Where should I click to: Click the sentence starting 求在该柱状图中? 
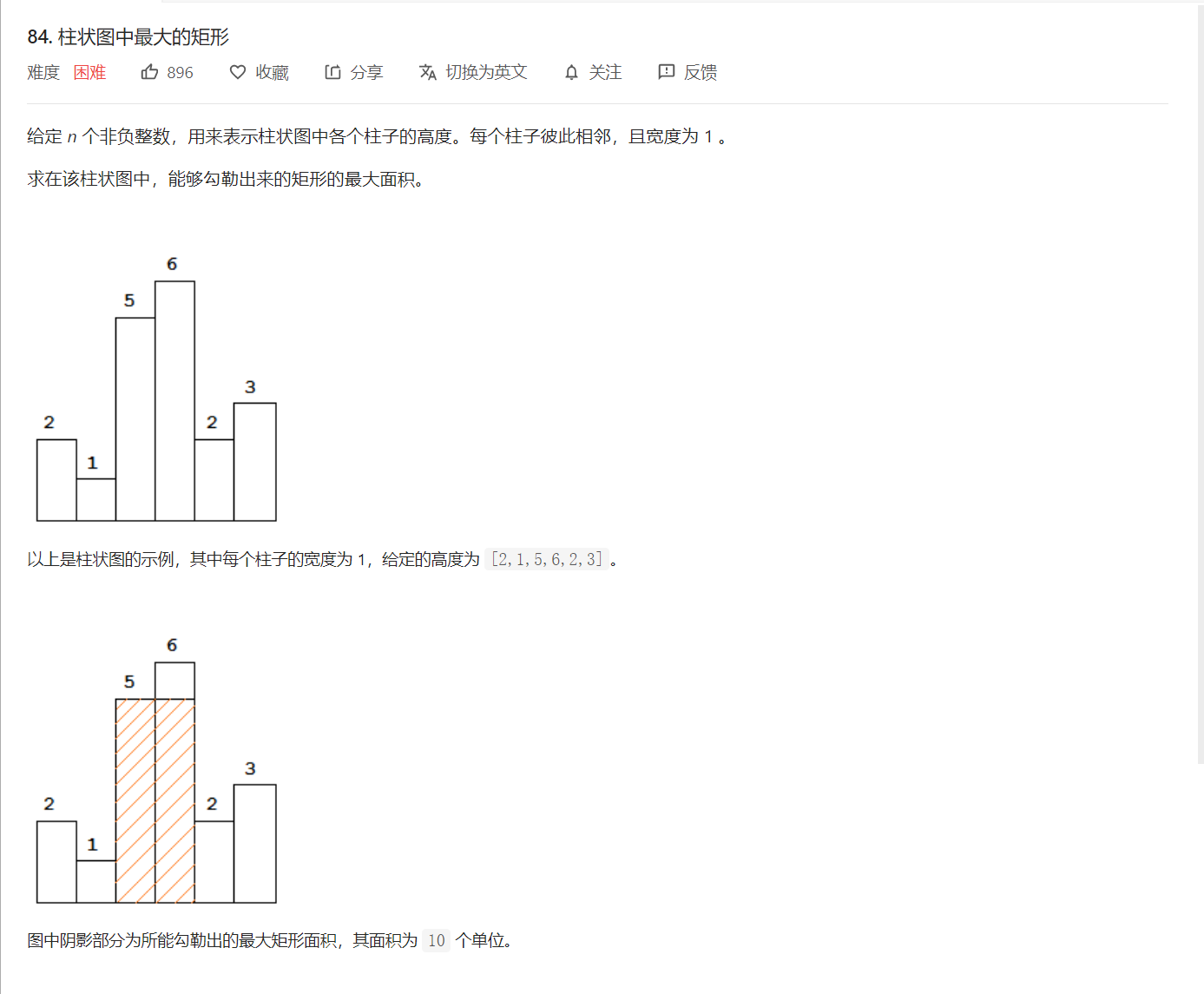[x=226, y=179]
